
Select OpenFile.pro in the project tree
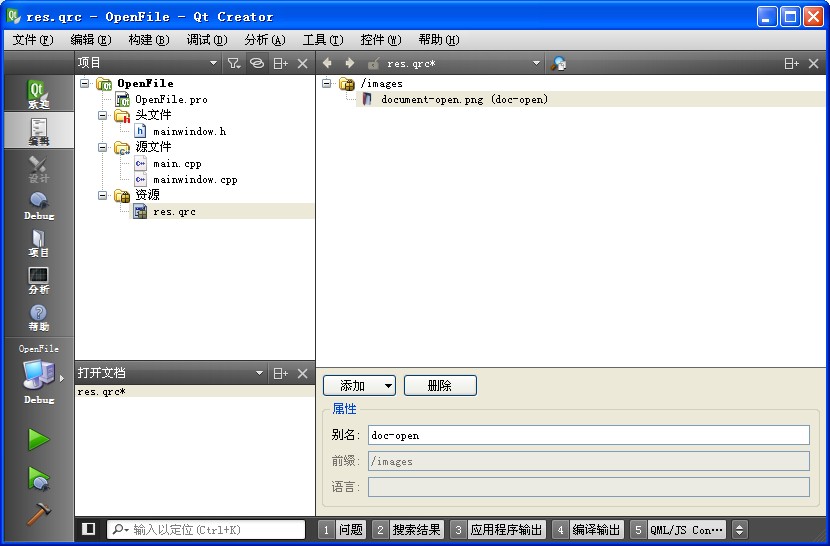(x=171, y=100)
